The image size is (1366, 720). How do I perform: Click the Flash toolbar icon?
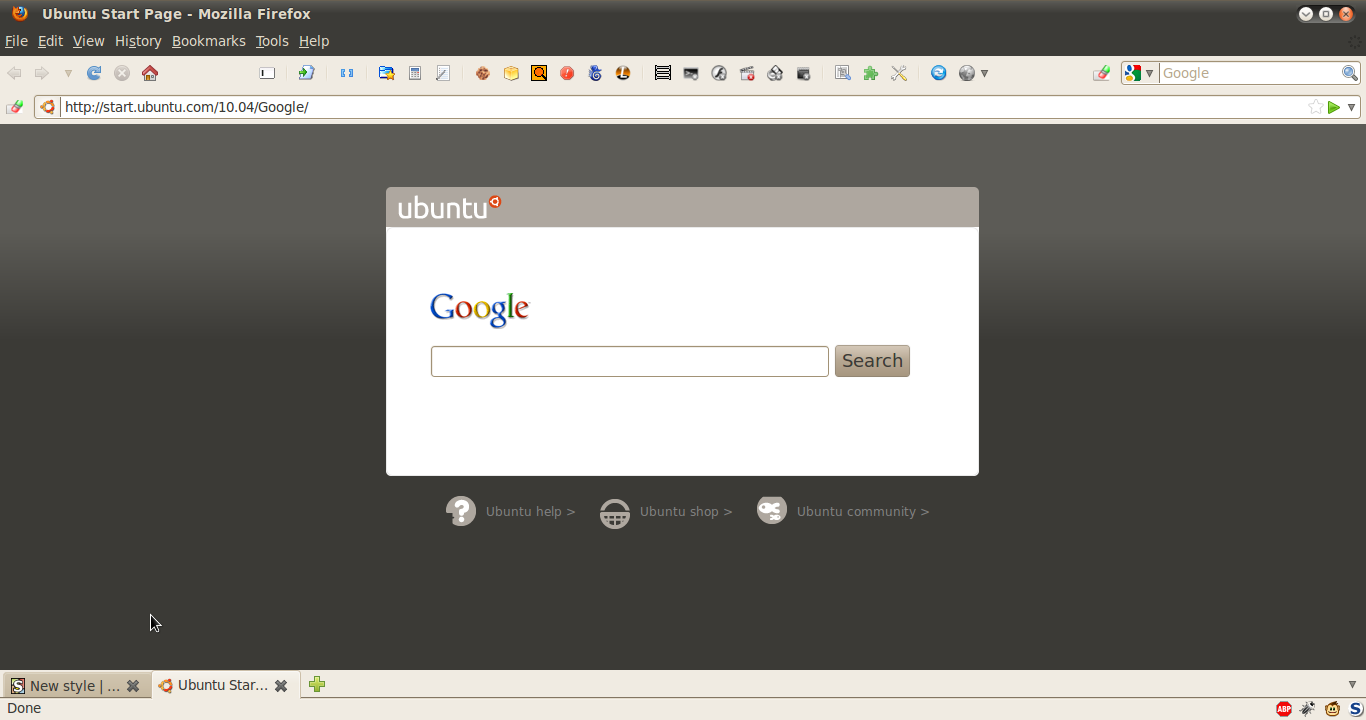coord(719,73)
